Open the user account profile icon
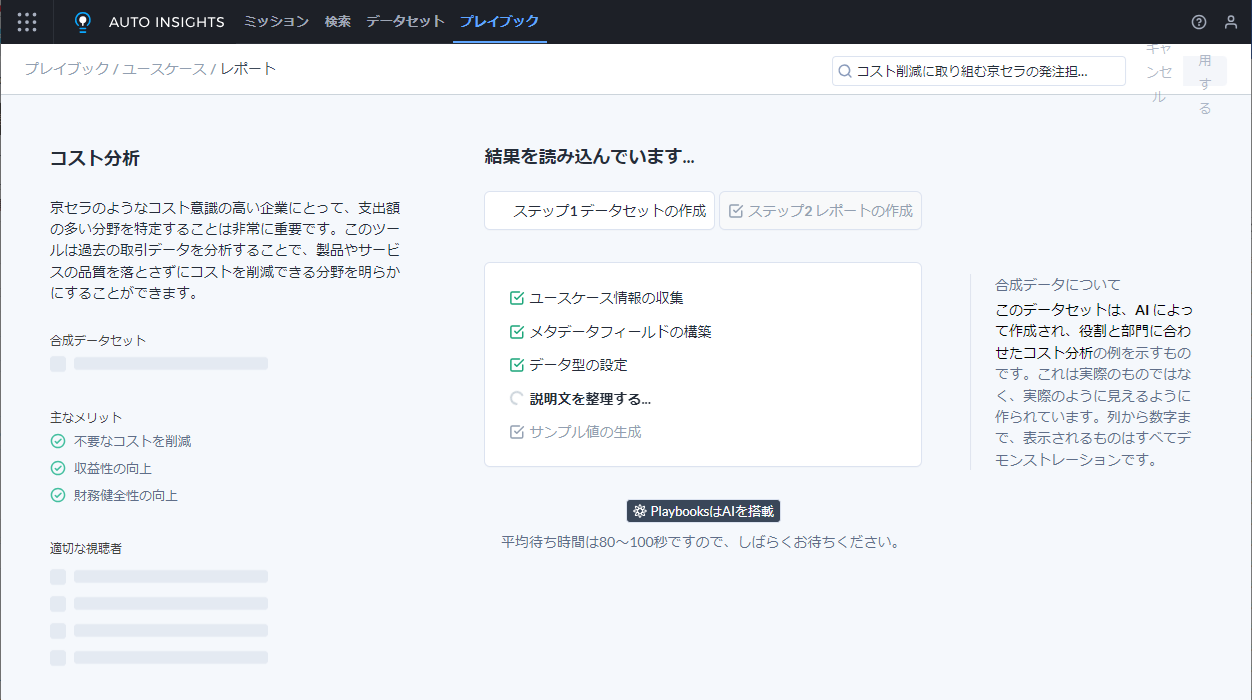The width and height of the screenshot is (1252, 700). (1231, 22)
